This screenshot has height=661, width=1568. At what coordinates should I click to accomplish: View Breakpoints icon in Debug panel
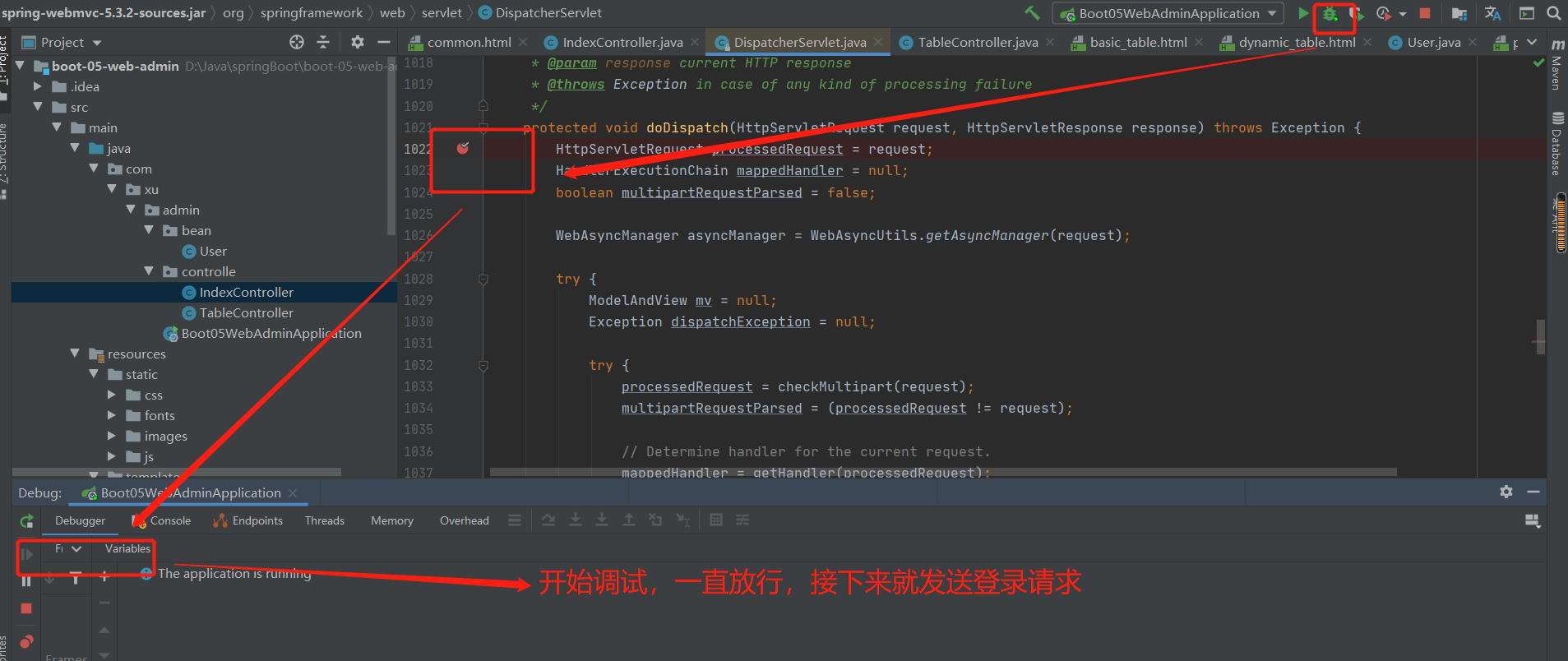click(x=26, y=641)
